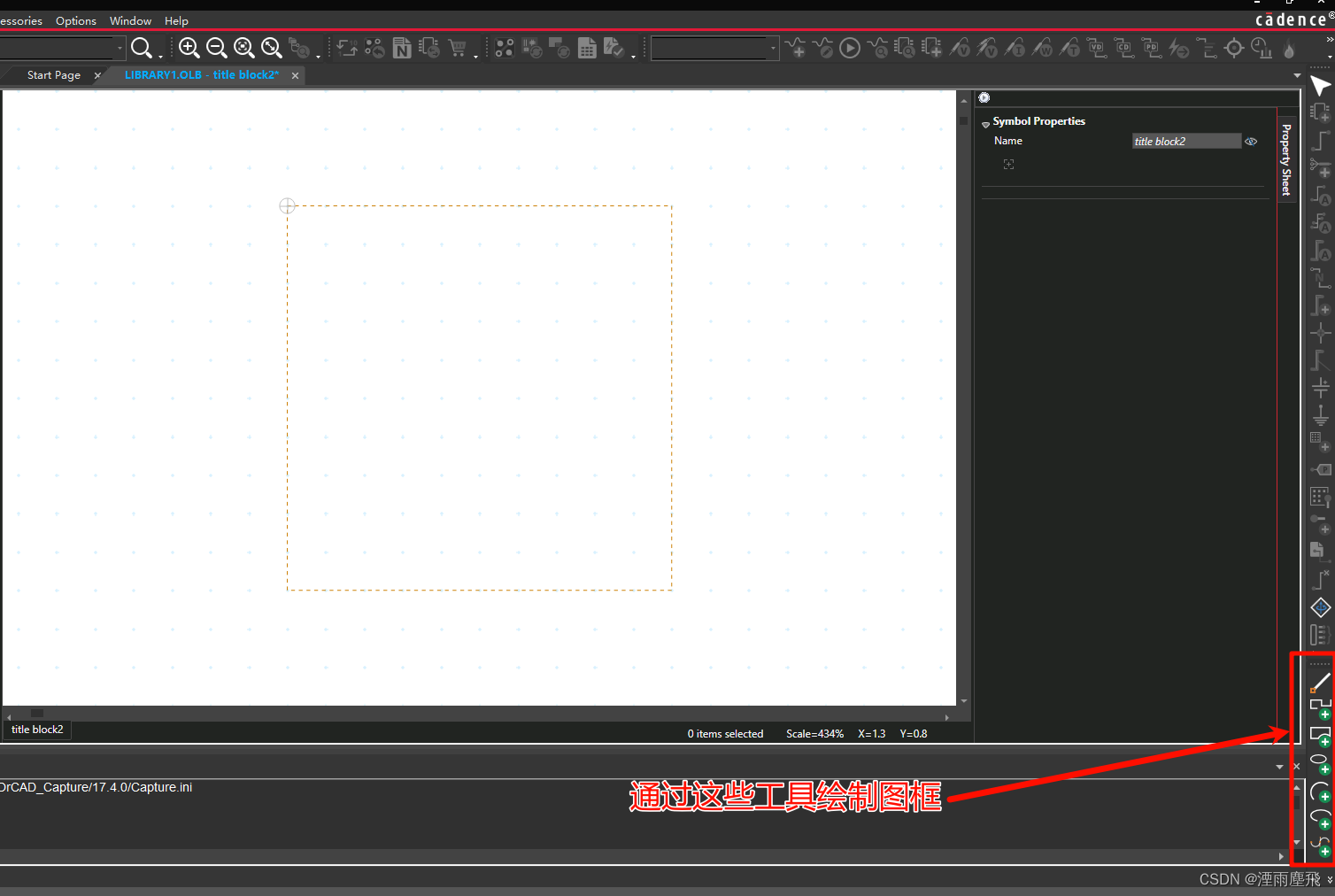The height and width of the screenshot is (896, 1335).
Task: Click the crosshair target toolbar icon
Action: click(1234, 48)
